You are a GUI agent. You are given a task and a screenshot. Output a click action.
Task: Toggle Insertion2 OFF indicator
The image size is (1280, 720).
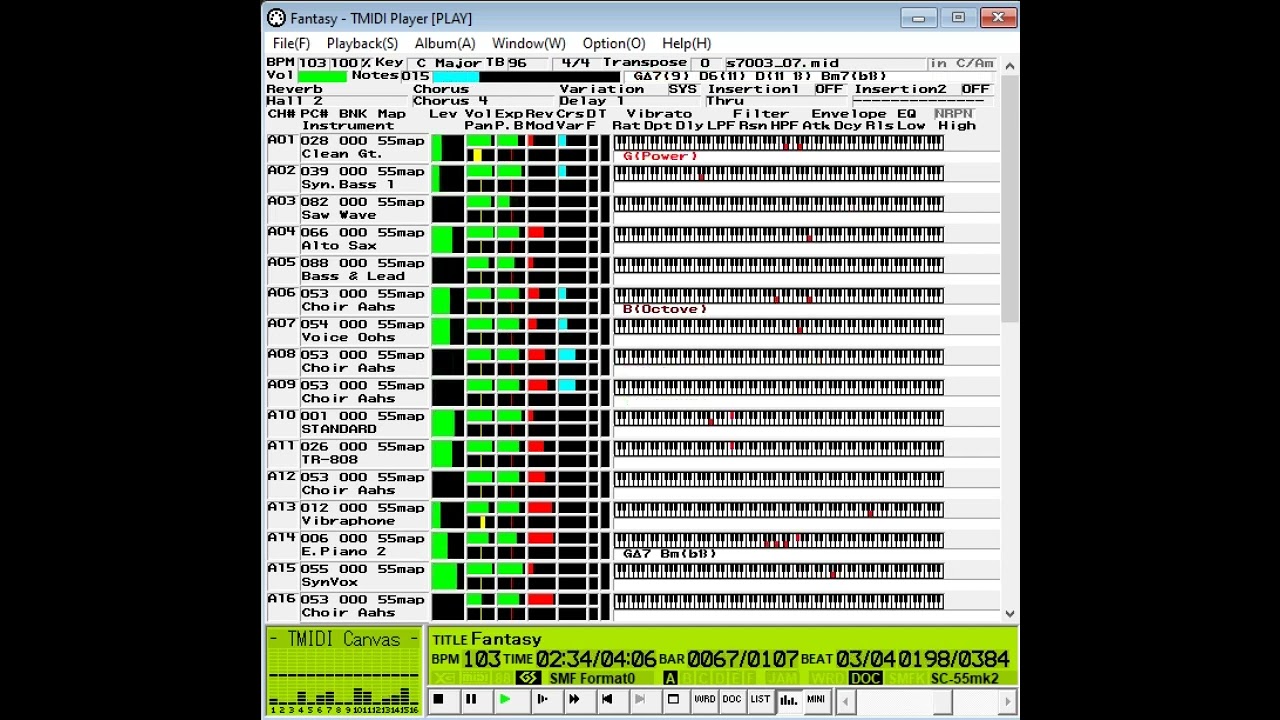click(x=975, y=89)
